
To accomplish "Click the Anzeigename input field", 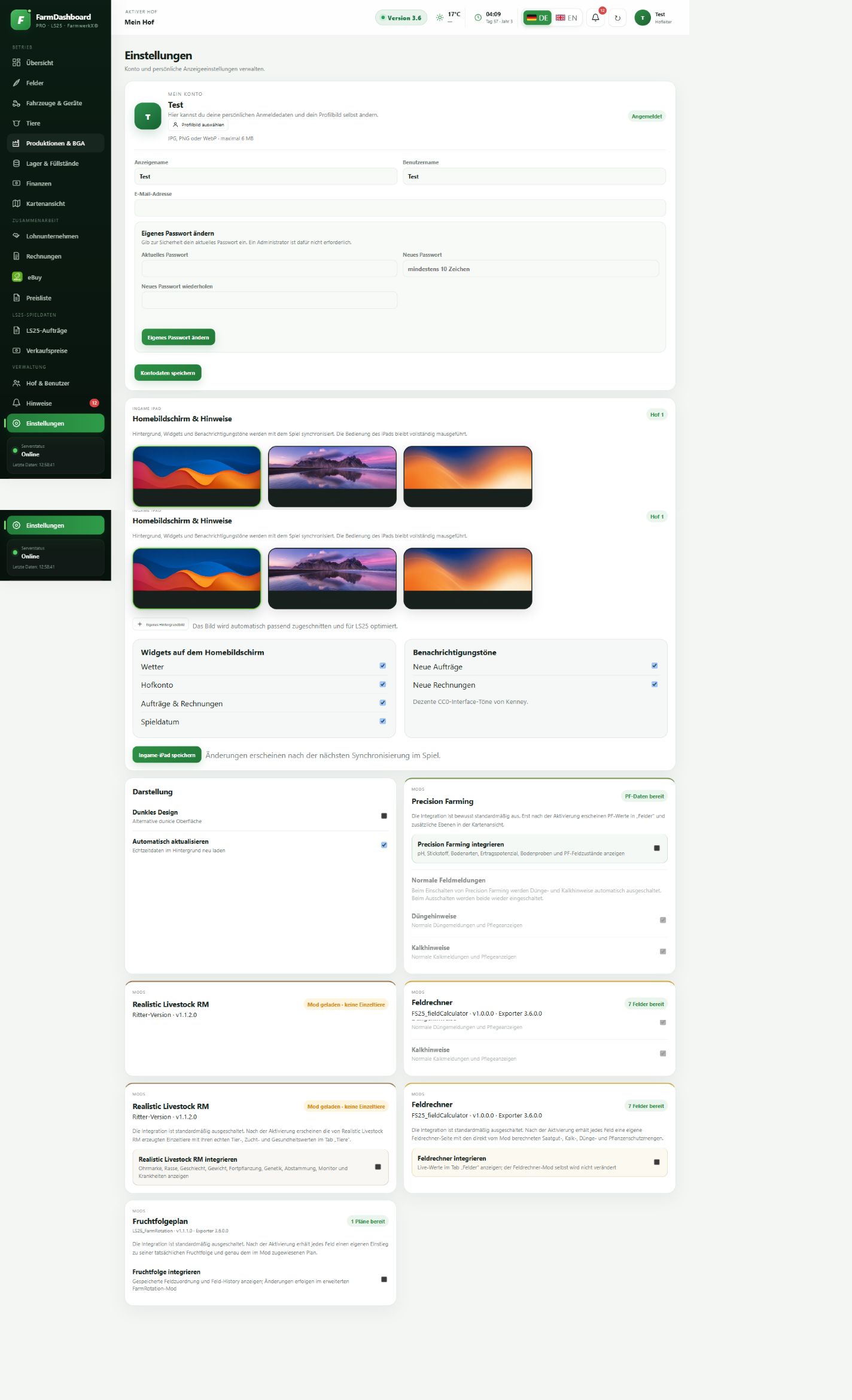I will pos(266,177).
